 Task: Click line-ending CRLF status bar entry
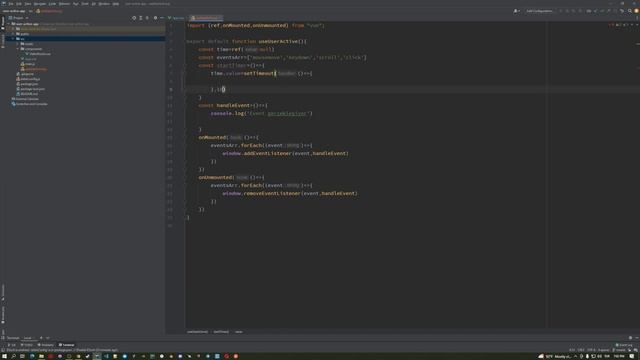[581, 350]
